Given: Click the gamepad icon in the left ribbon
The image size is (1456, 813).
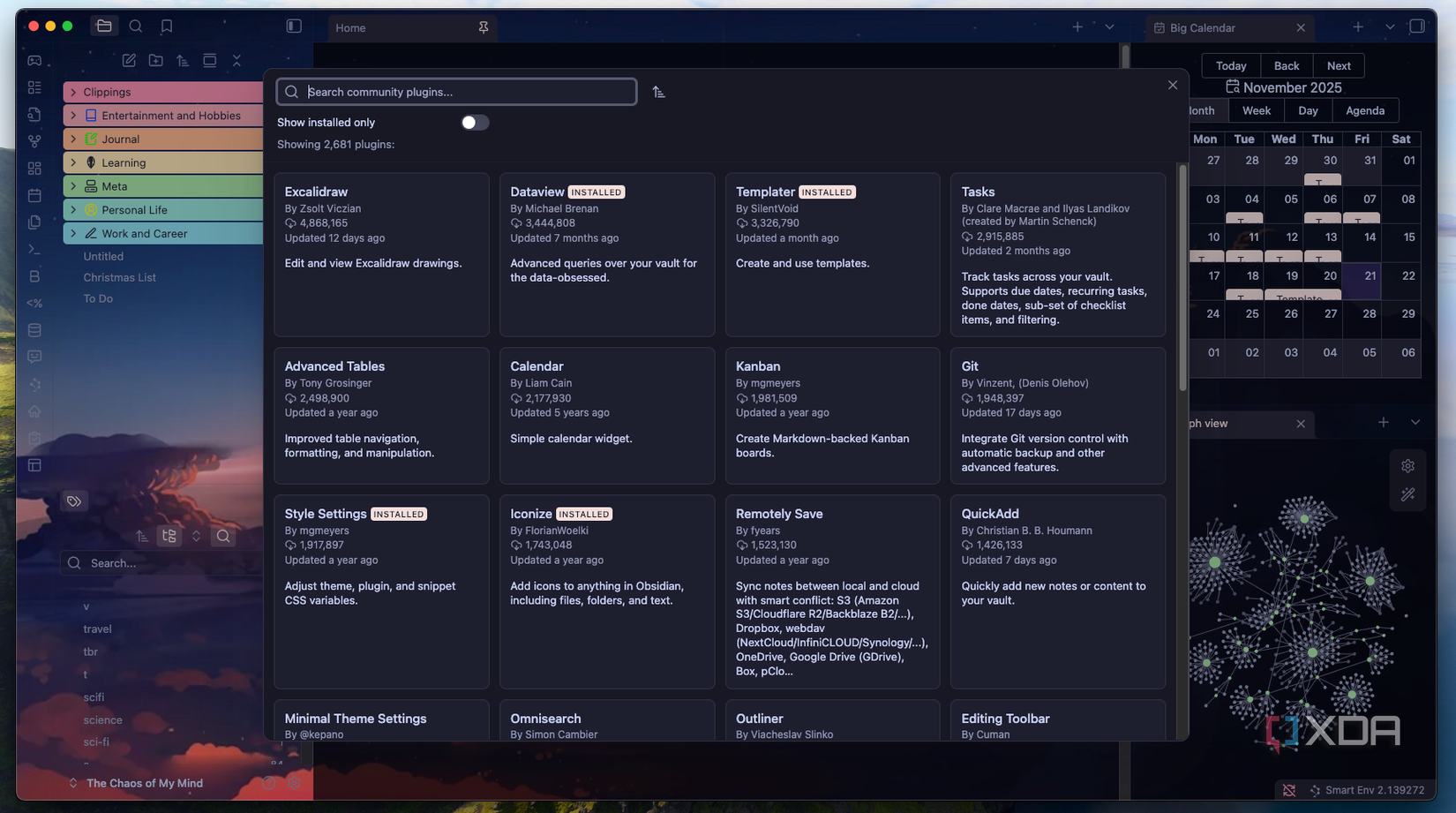Looking at the screenshot, I should (x=34, y=61).
